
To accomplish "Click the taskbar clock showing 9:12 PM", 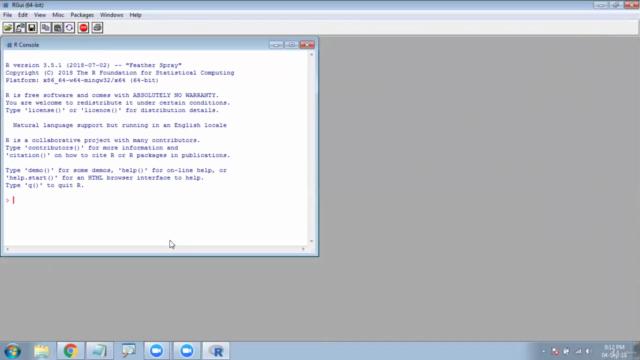I will (614, 351).
